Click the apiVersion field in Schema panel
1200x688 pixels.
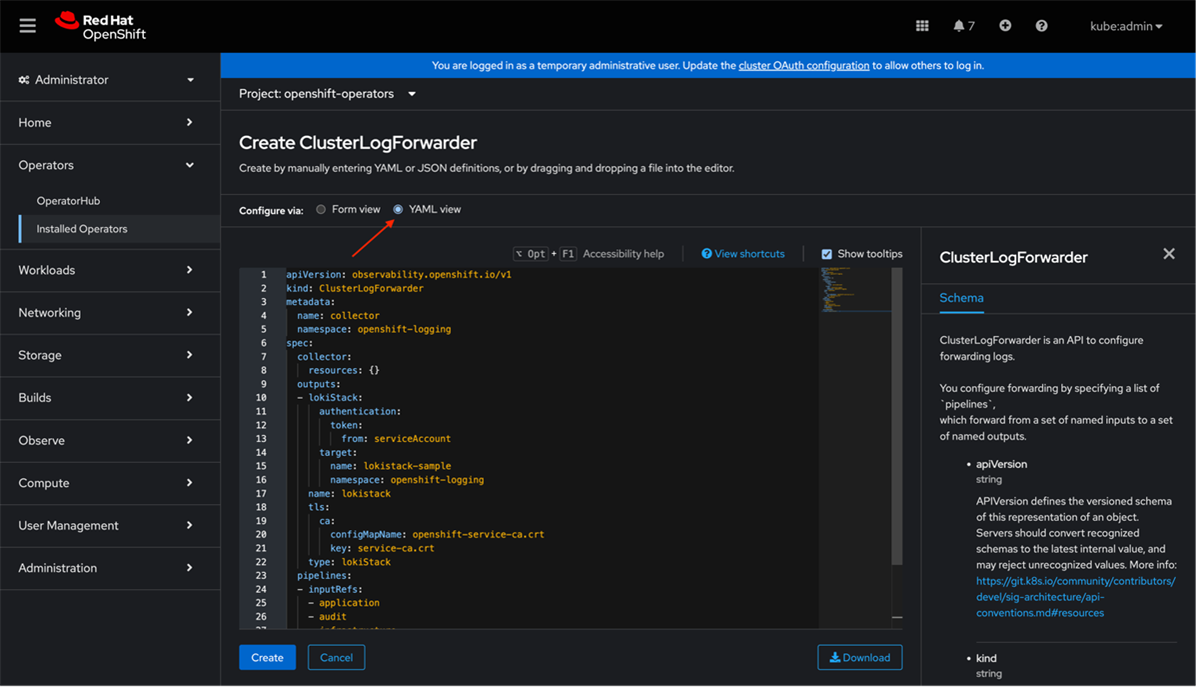point(1001,464)
